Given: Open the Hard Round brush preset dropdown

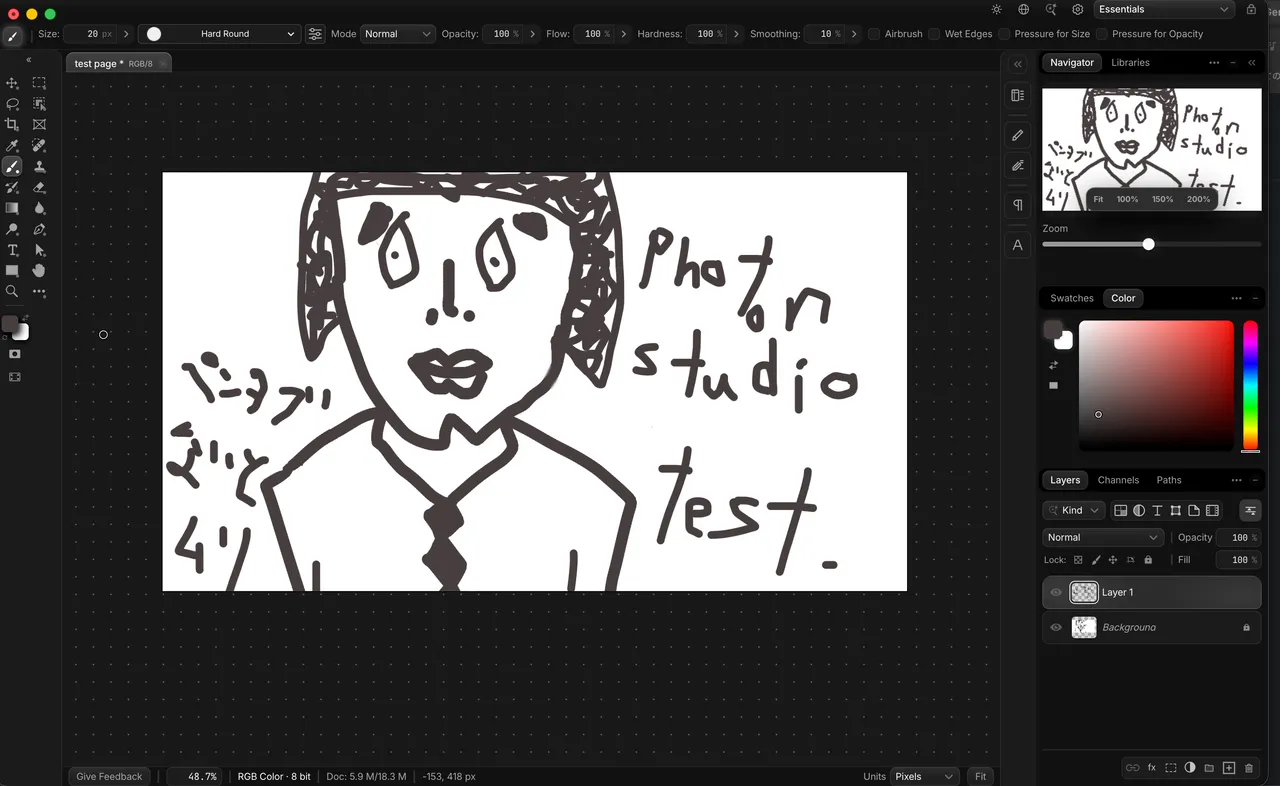Looking at the screenshot, I should coord(220,34).
